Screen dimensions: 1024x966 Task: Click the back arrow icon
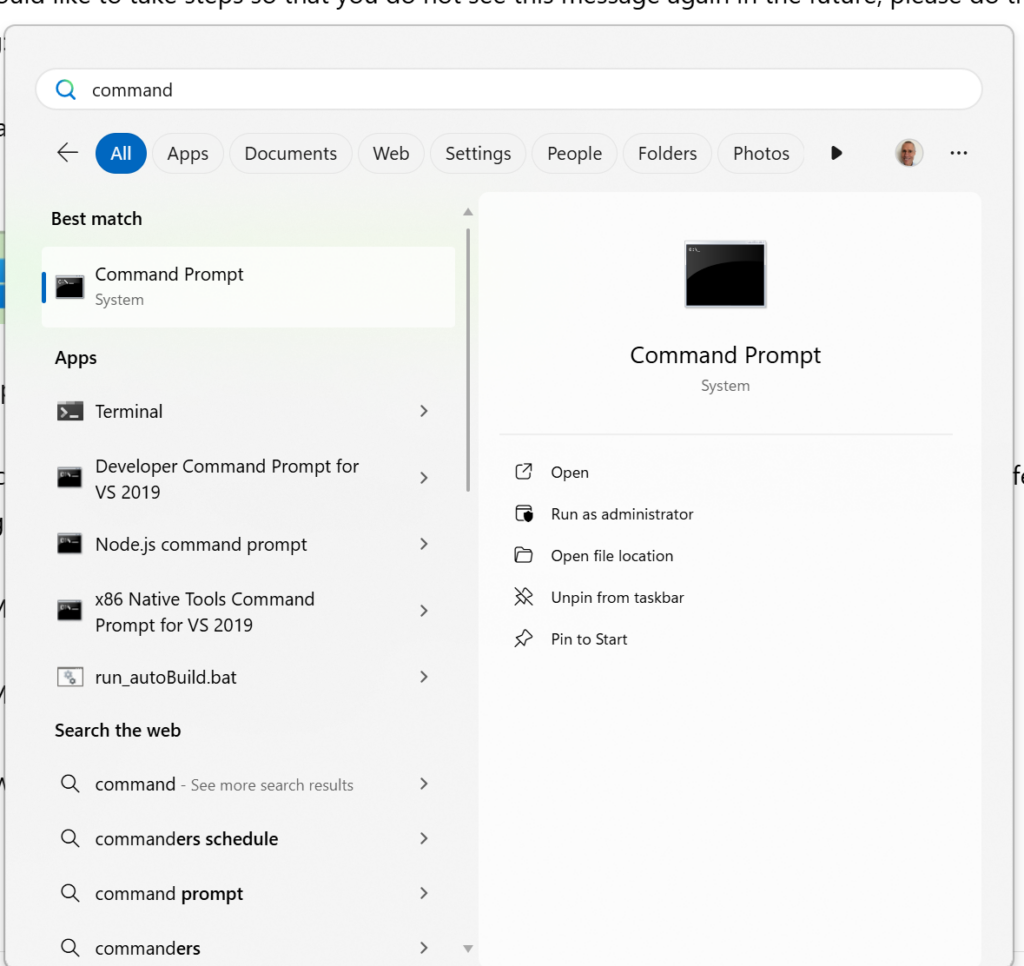[67, 153]
